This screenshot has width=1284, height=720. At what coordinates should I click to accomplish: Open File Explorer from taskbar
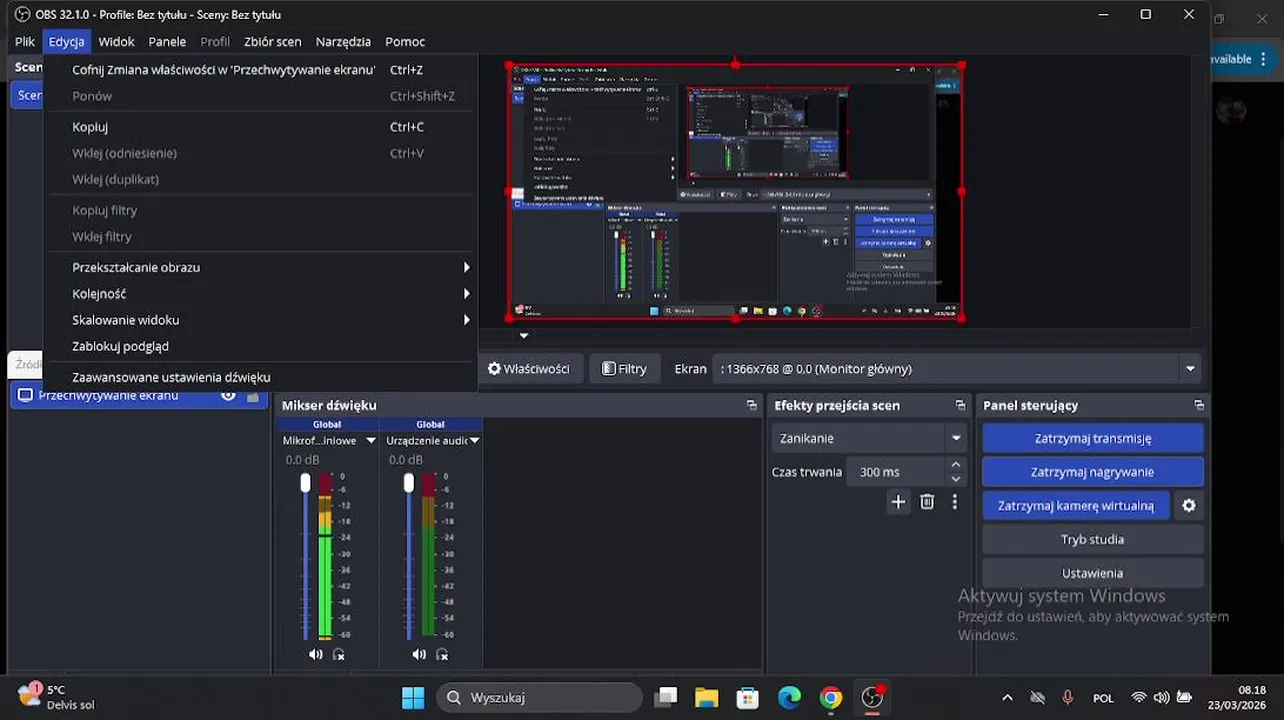707,697
